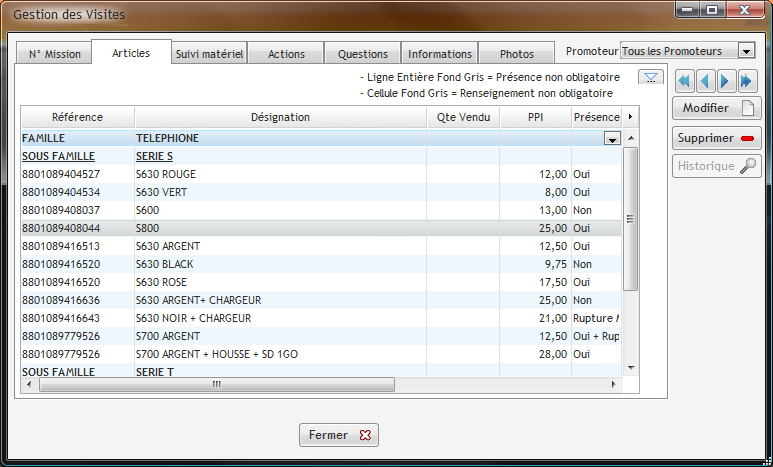Click the Modifier button

[717, 108]
